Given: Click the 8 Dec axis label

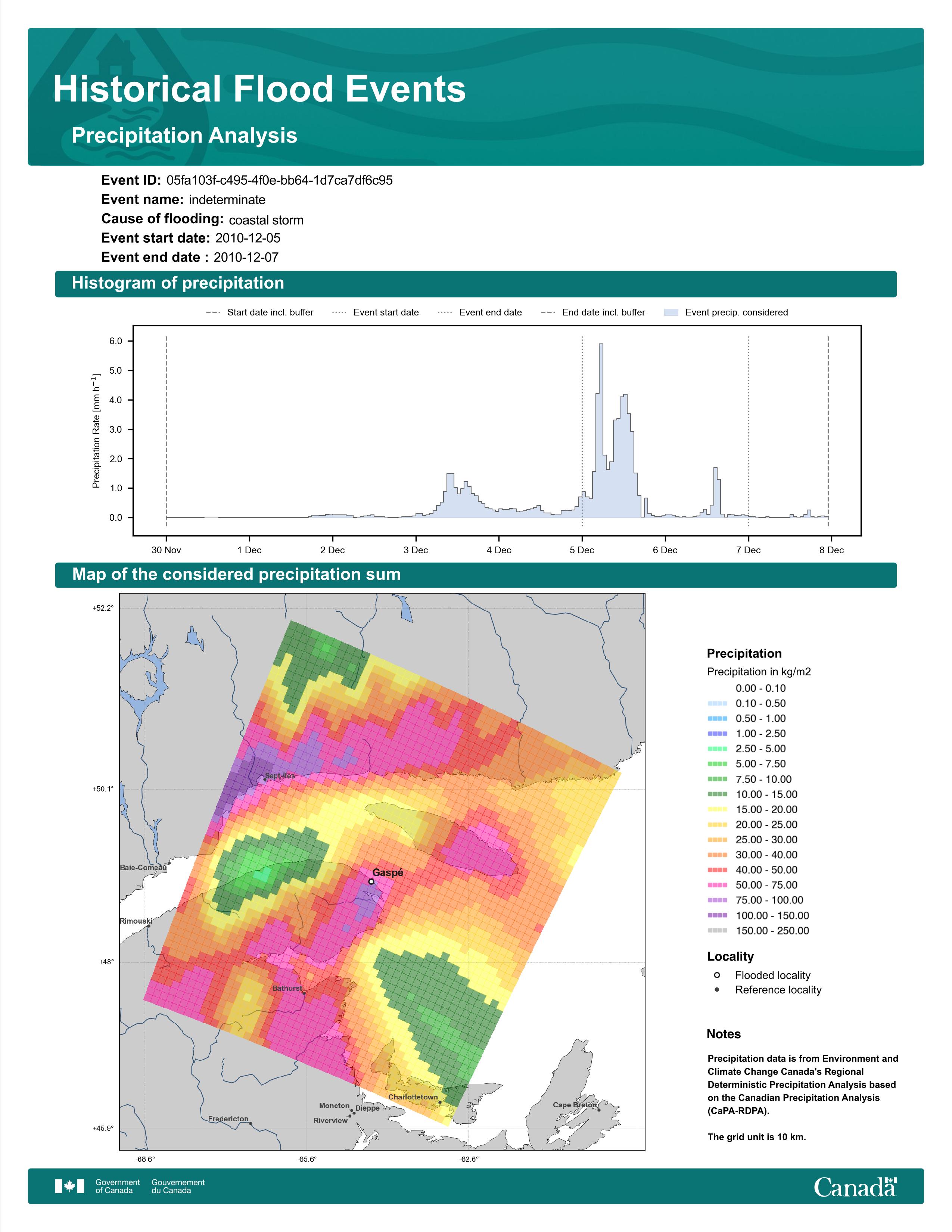Looking at the screenshot, I should tap(832, 550).
